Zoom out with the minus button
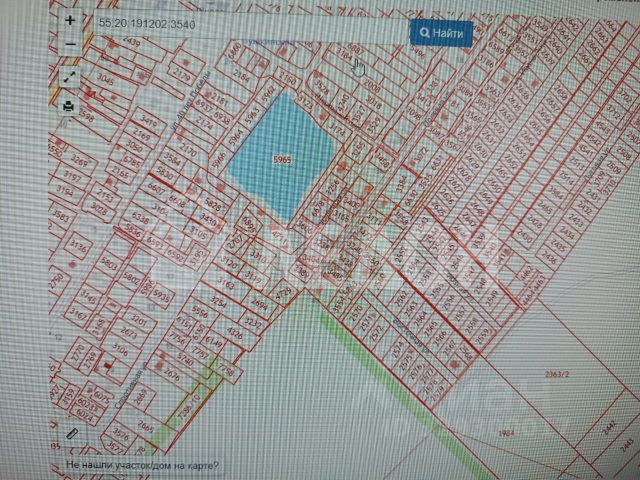 point(71,44)
